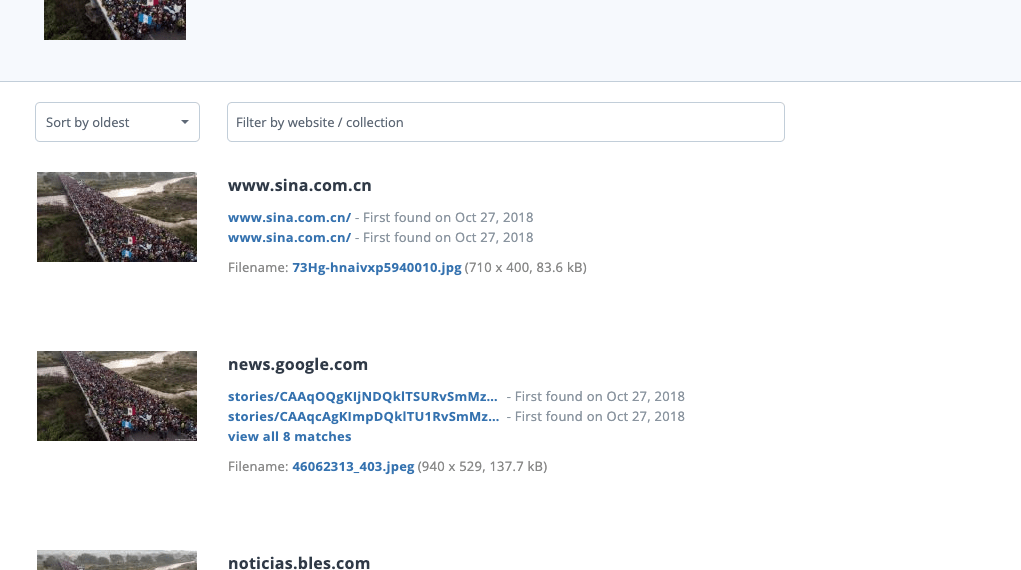Image resolution: width=1021 pixels, height=570 pixels.
Task: Open the news.google.com result thumbnail
Action: coord(117,396)
